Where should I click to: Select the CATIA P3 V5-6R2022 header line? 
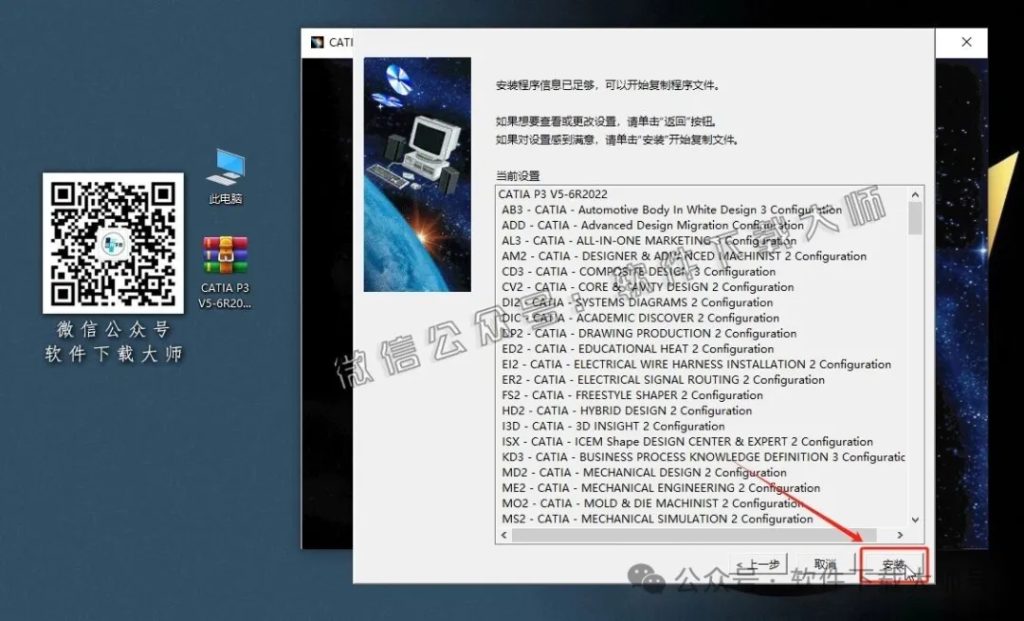pyautogui.click(x=600, y=194)
